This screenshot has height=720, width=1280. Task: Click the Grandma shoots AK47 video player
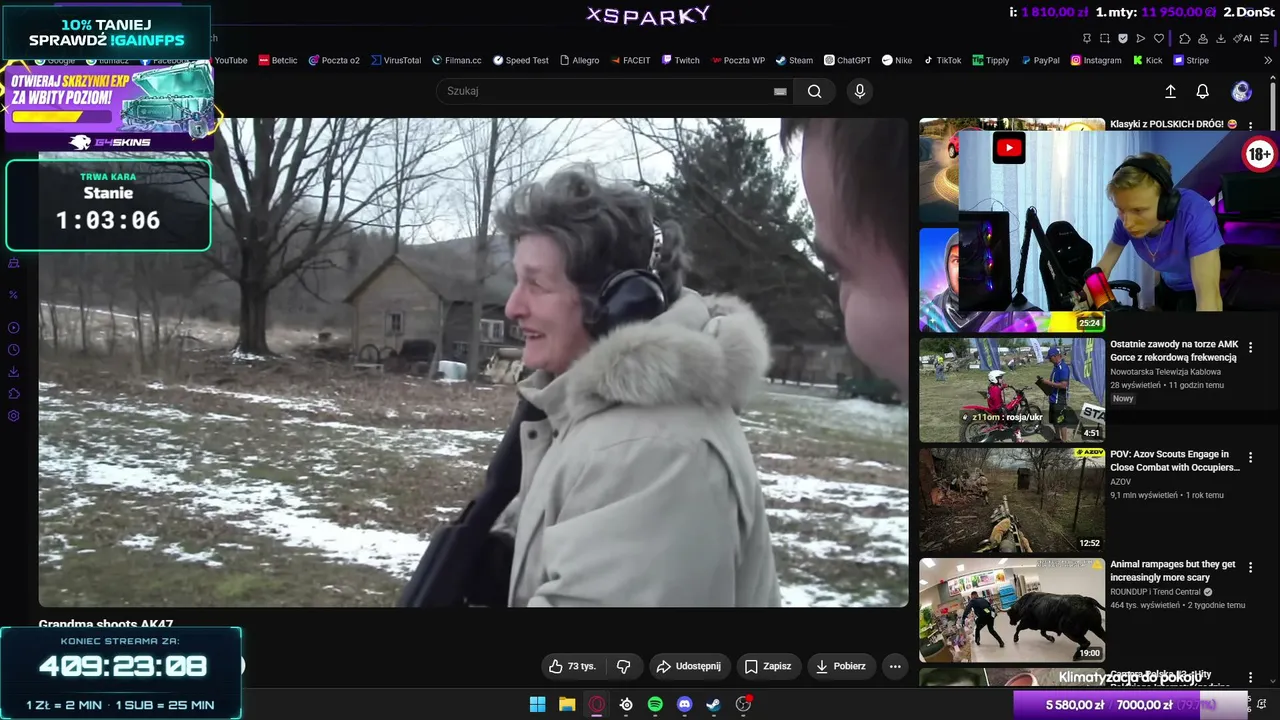coord(473,362)
